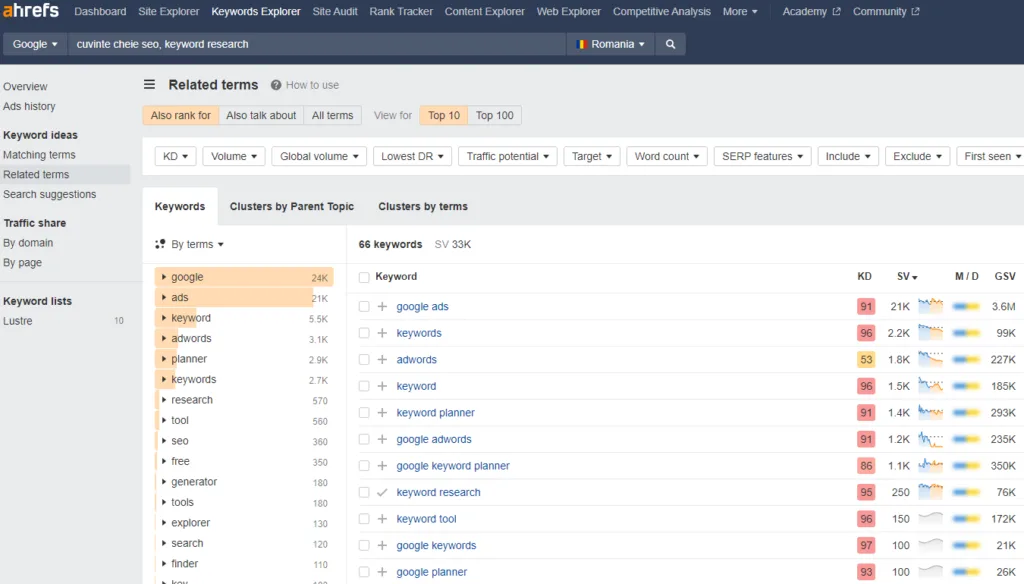Click the keyword search input field
Viewport: 1024px width, 584px height.
coord(317,44)
